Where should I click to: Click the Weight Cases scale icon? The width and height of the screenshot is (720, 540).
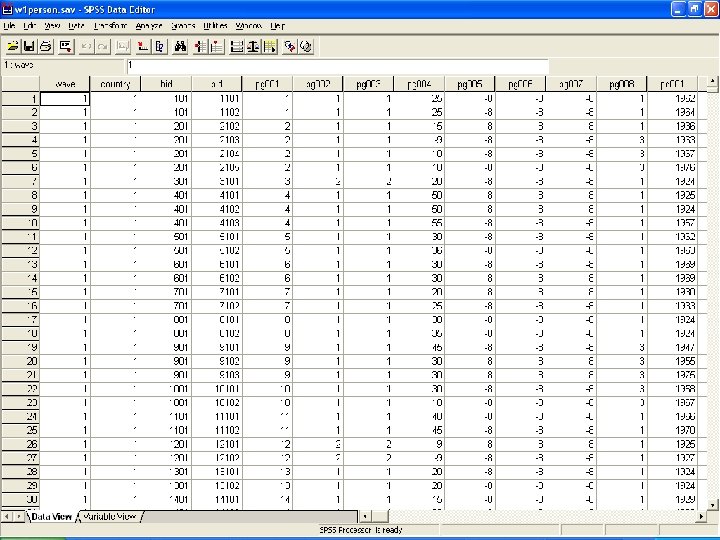pos(254,46)
